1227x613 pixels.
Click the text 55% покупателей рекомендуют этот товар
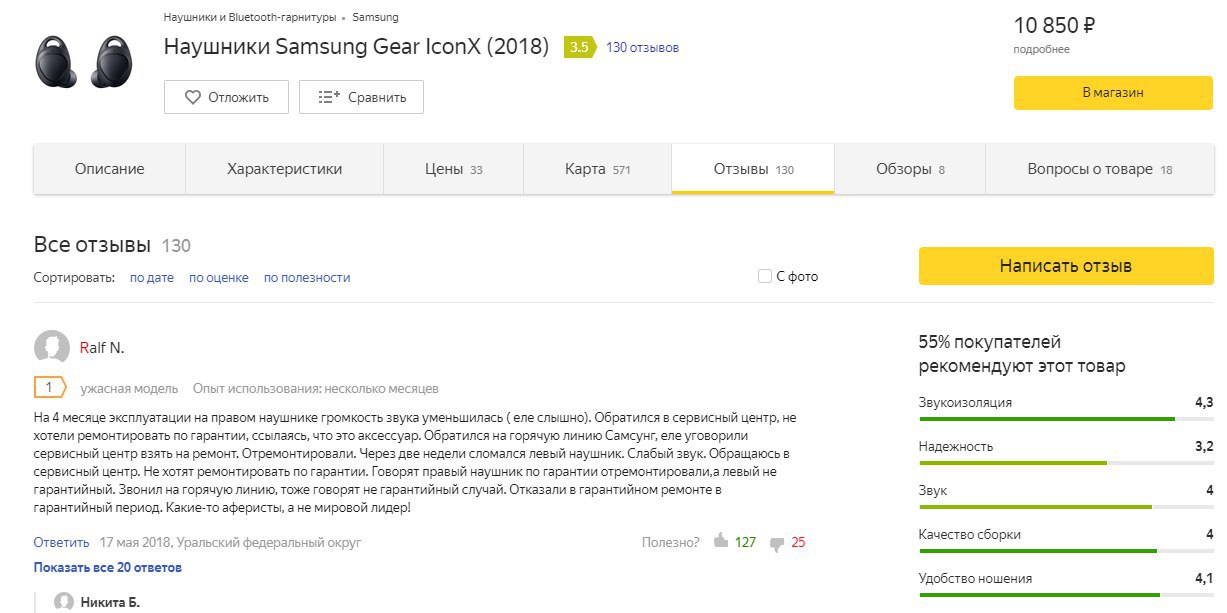click(x=1022, y=354)
